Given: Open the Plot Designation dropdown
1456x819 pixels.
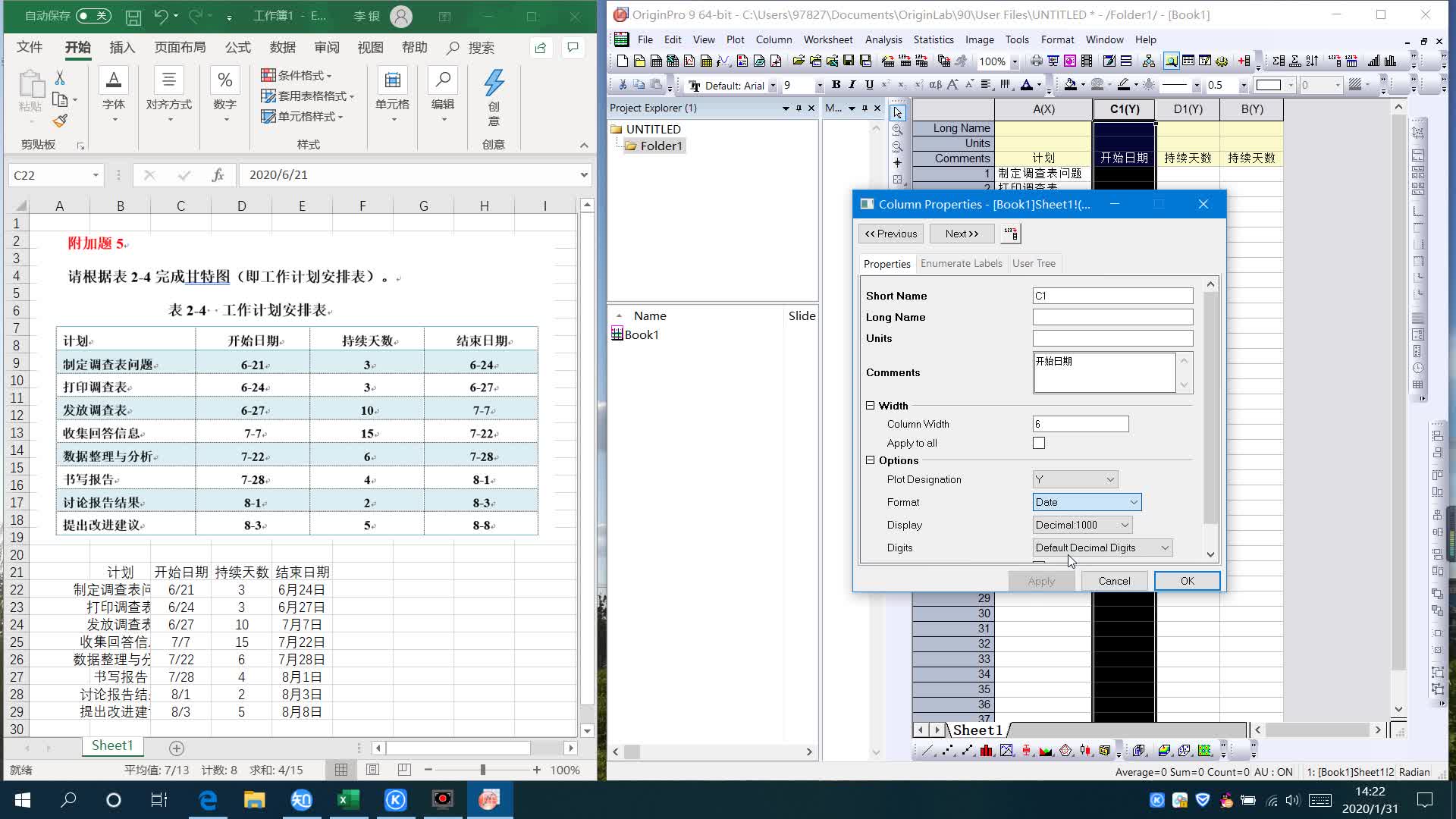Looking at the screenshot, I should click(1075, 479).
